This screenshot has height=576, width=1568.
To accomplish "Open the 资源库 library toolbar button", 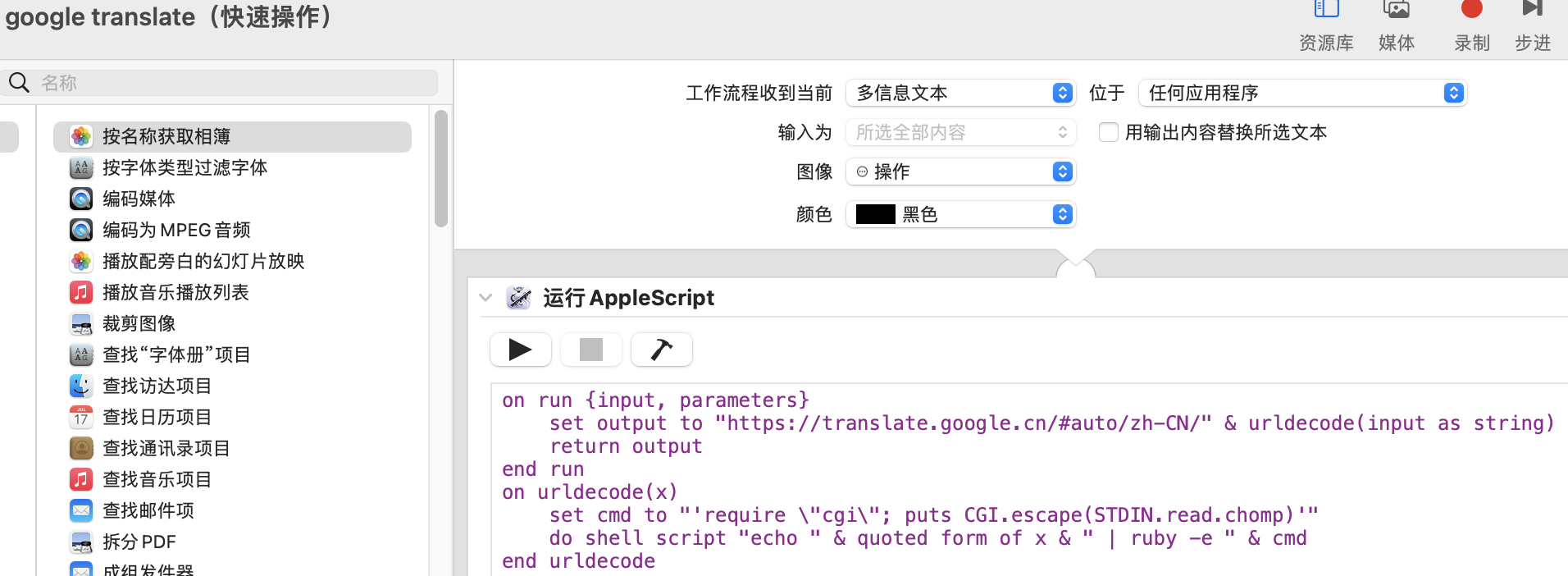I will click(x=1326, y=26).
